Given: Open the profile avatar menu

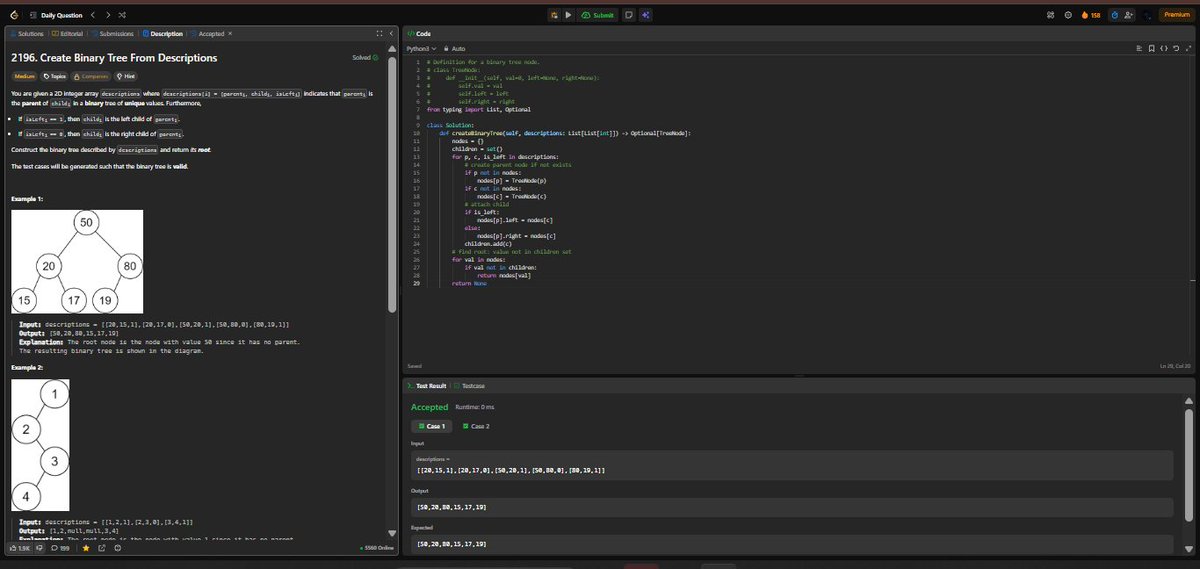Looking at the screenshot, I should point(1147,15).
